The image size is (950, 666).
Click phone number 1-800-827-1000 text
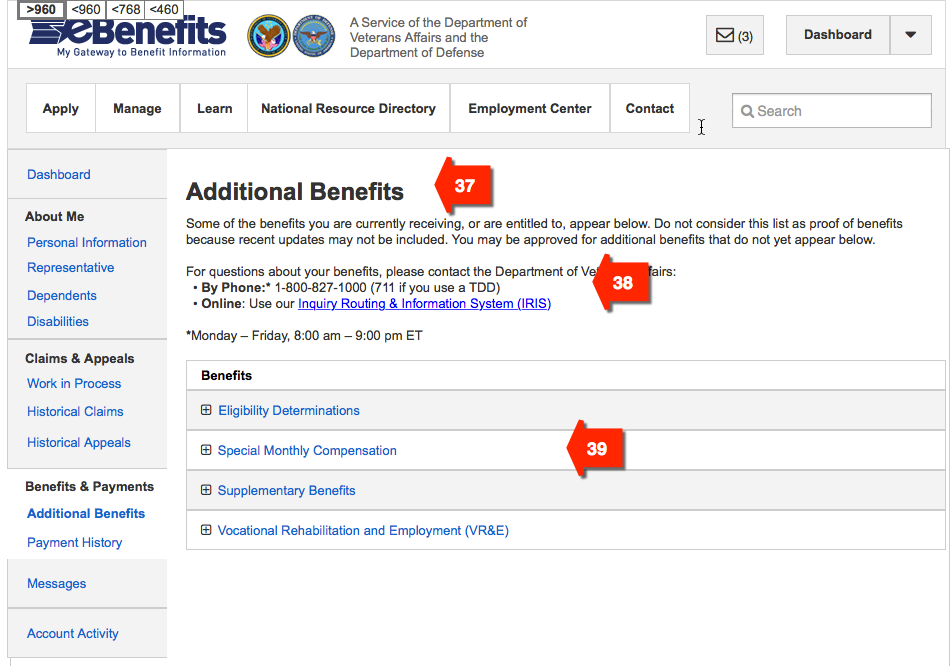pos(321,287)
